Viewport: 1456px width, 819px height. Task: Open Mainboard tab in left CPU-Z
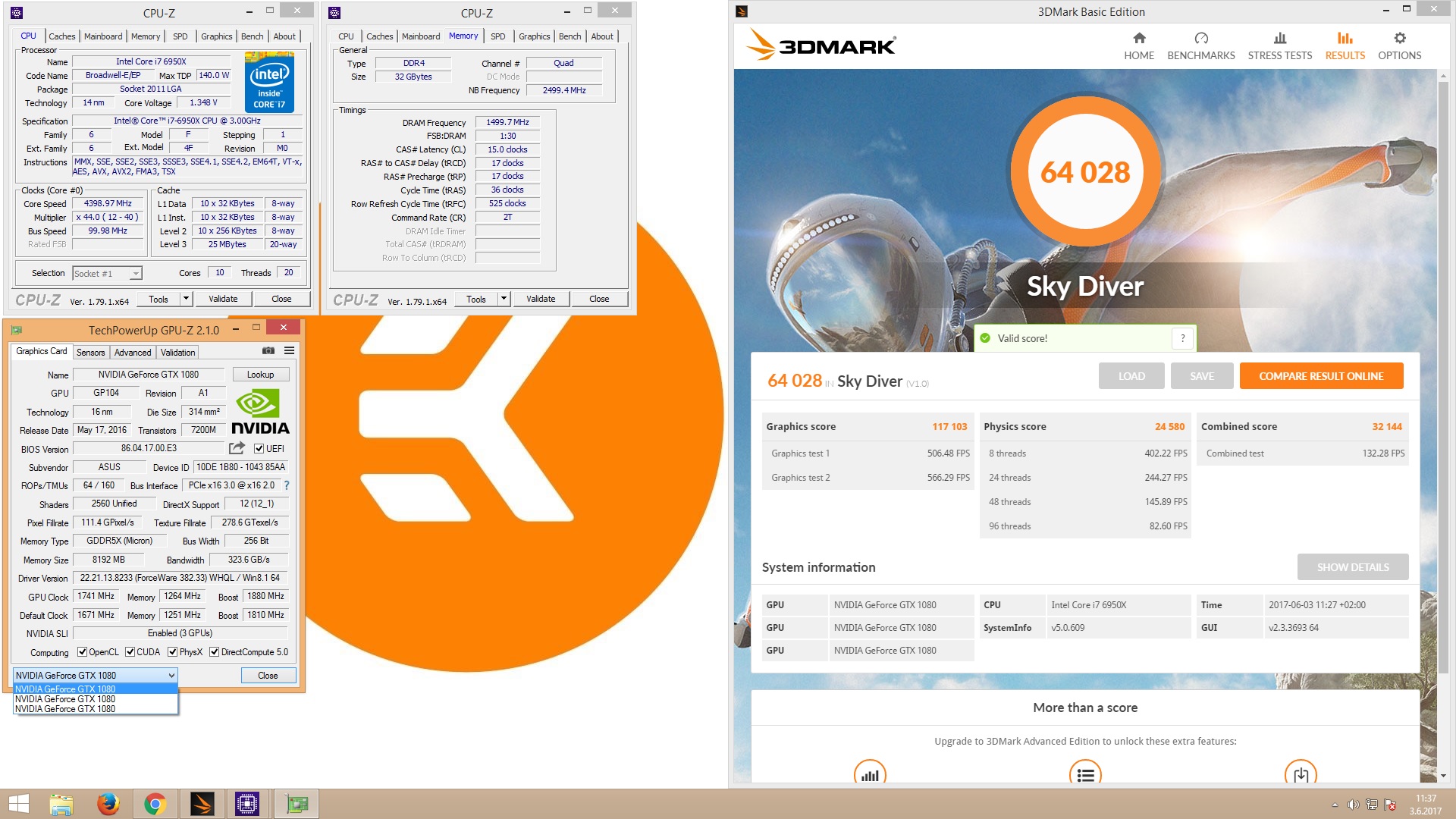tap(103, 36)
